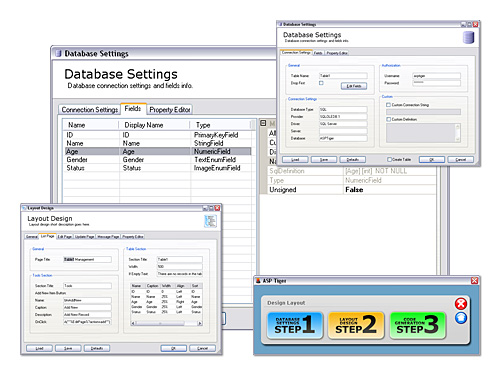The image size is (500, 375).
Task: Click Defaults in small Database Settings window
Action: [x=353, y=160]
